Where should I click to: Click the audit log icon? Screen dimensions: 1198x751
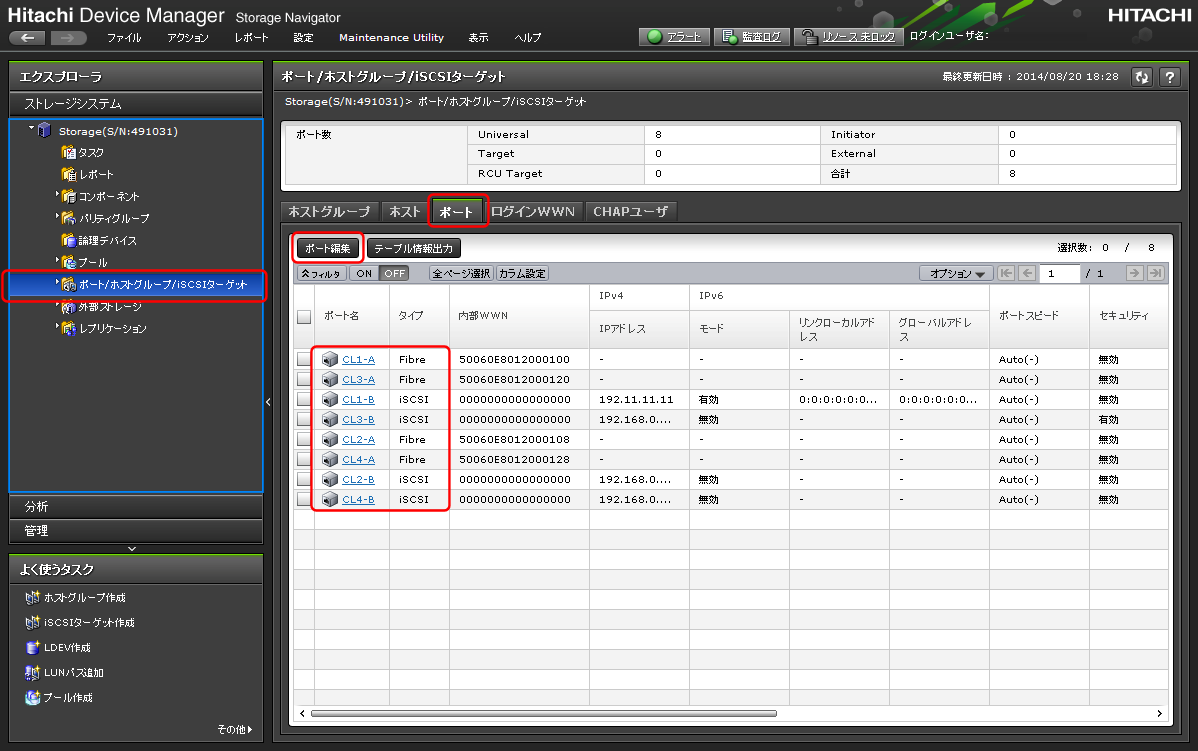point(729,37)
